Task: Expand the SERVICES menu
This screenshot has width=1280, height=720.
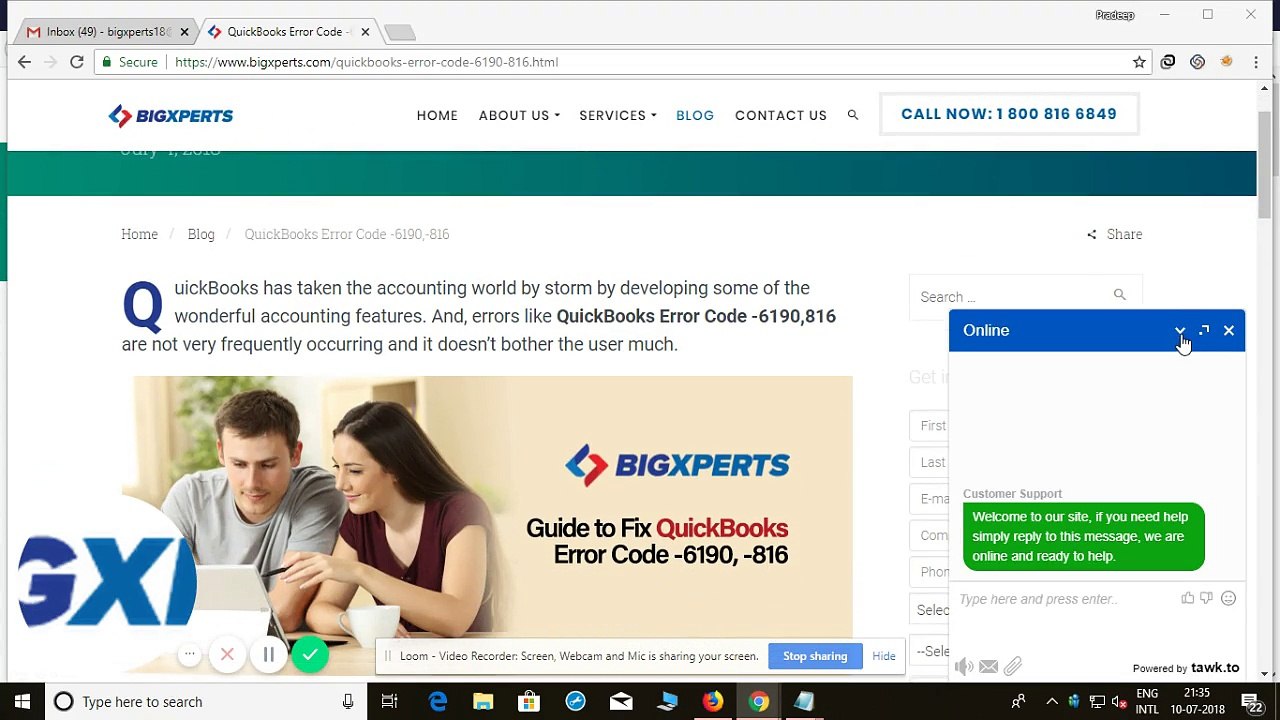Action: (618, 115)
